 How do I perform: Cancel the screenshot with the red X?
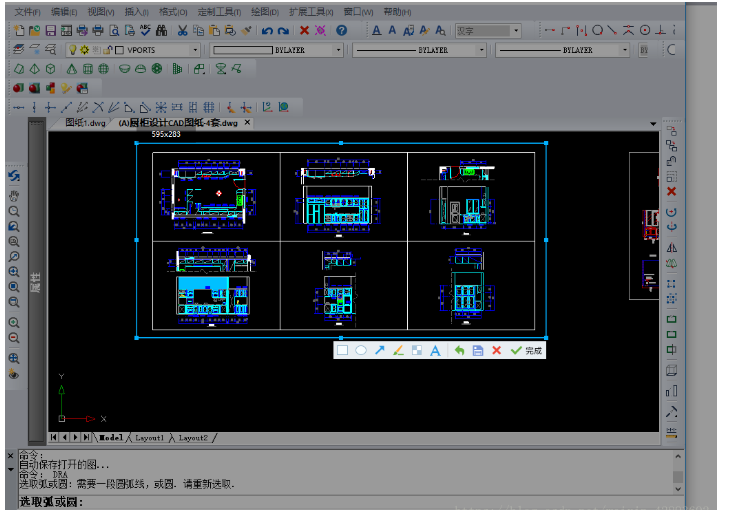[x=496, y=351]
